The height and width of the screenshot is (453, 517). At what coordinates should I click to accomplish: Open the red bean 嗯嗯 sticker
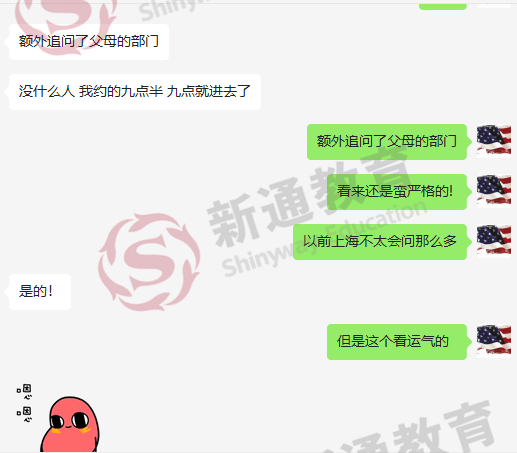pyautogui.click(x=58, y=417)
